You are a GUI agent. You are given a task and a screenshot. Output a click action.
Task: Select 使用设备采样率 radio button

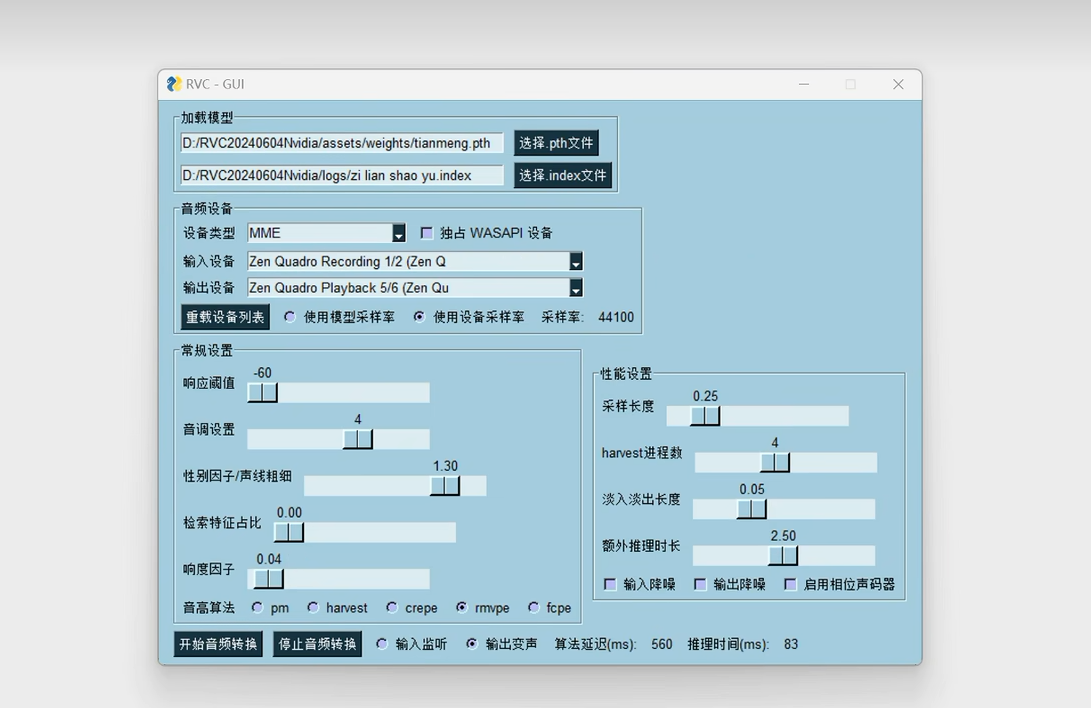point(419,316)
